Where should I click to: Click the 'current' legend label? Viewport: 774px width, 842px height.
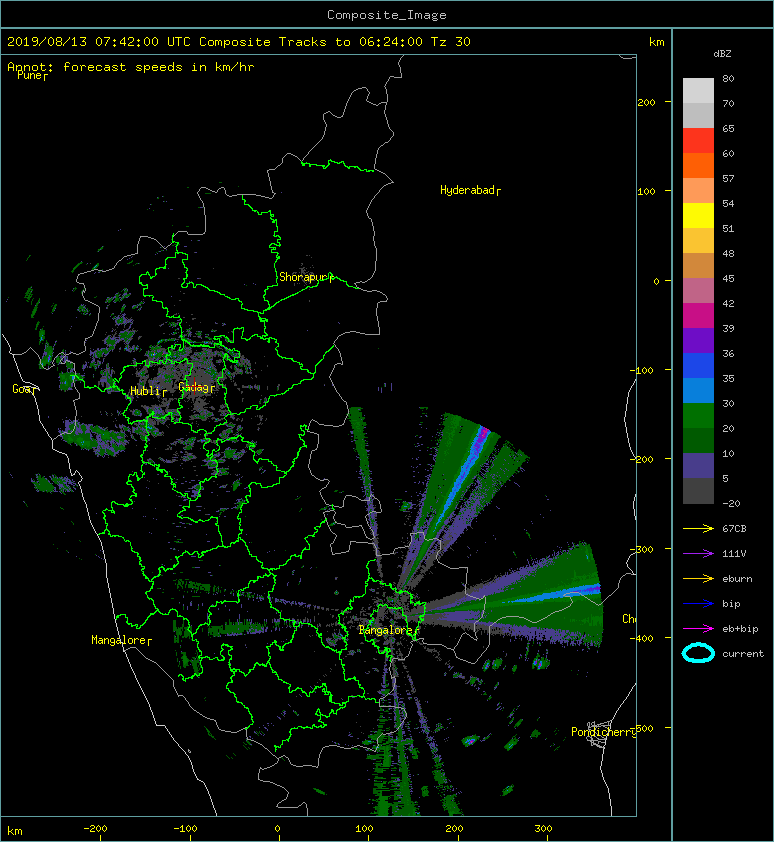pyautogui.click(x=743, y=654)
